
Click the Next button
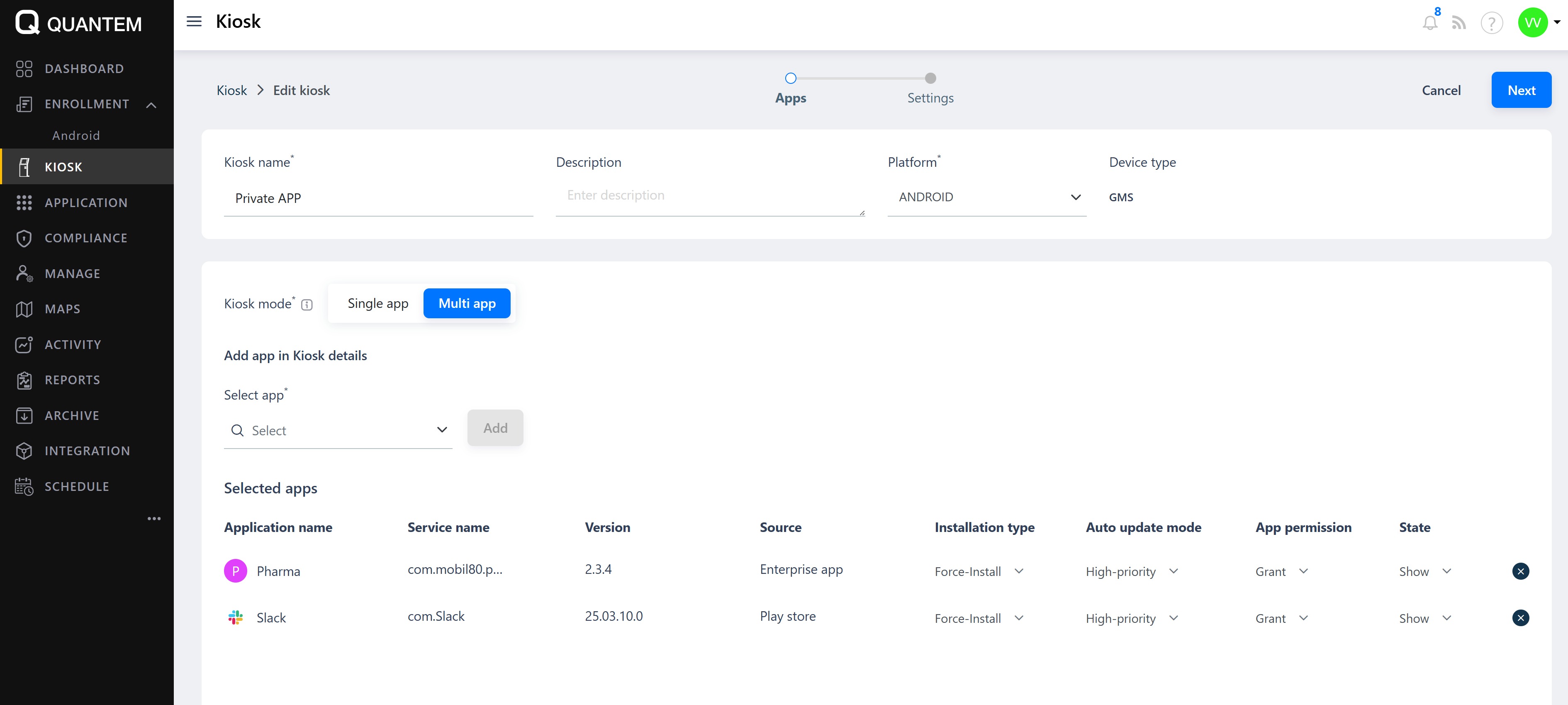1521,90
